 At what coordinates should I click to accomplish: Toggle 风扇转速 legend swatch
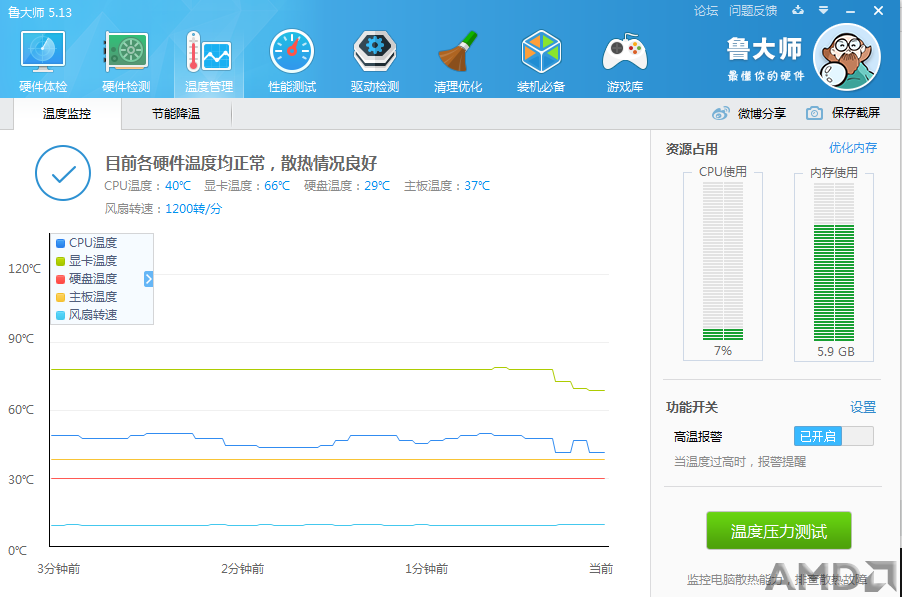60,315
